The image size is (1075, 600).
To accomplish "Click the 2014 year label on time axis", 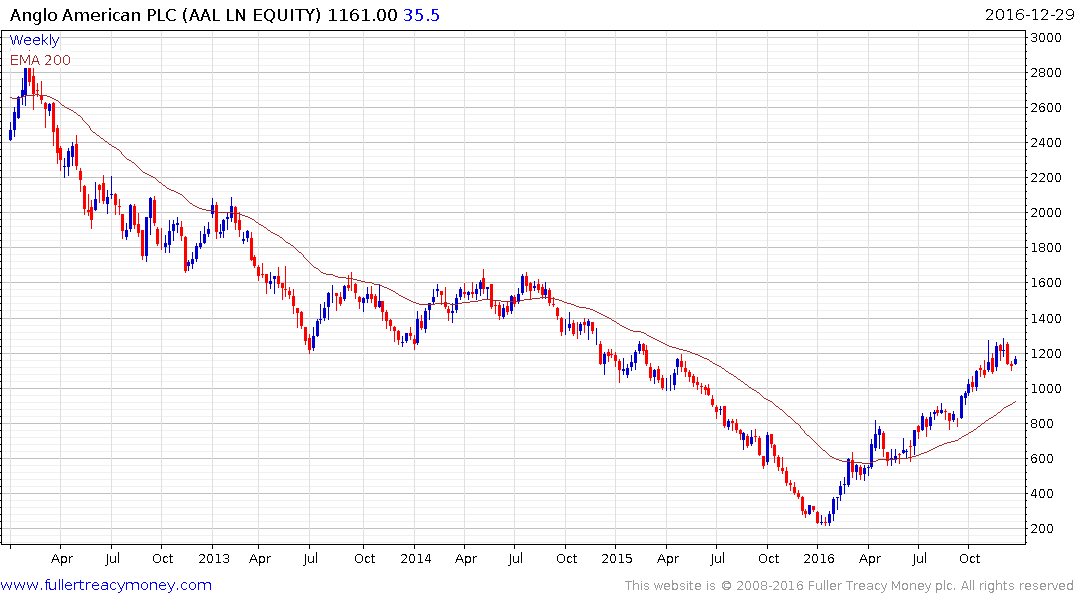I will pyautogui.click(x=415, y=559).
